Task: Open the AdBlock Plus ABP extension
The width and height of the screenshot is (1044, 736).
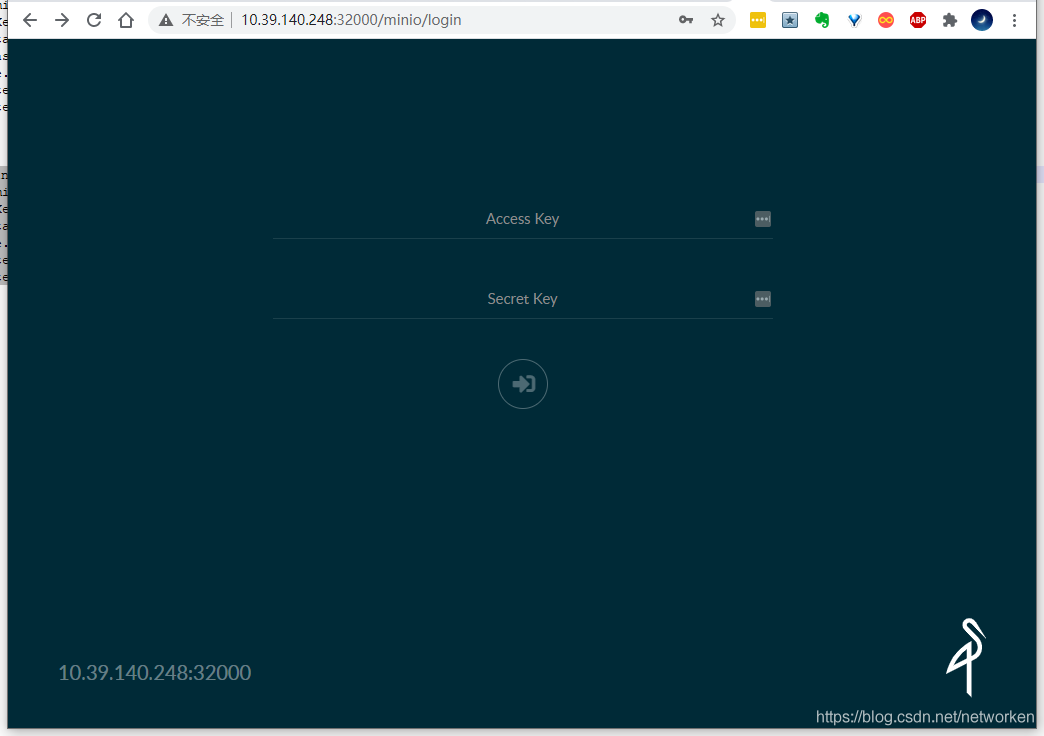Action: point(918,20)
